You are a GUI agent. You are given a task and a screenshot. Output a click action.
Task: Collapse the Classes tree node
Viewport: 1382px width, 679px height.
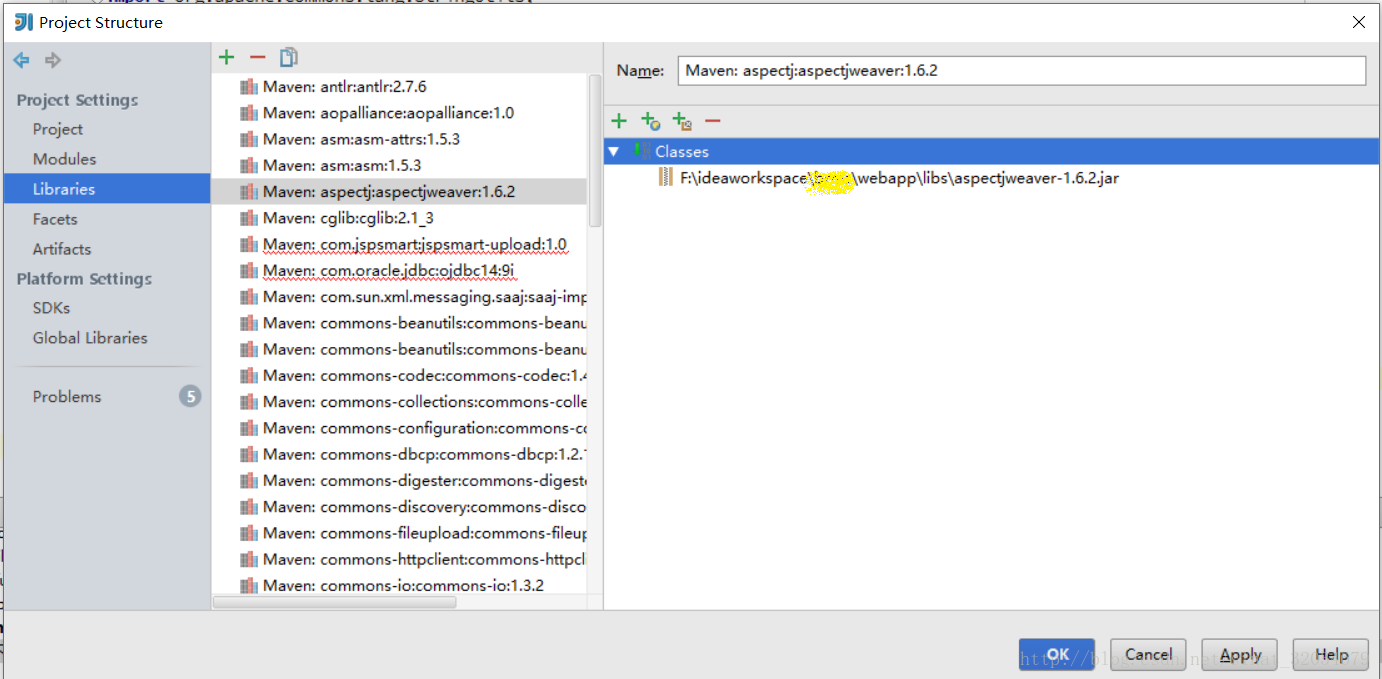click(x=613, y=151)
